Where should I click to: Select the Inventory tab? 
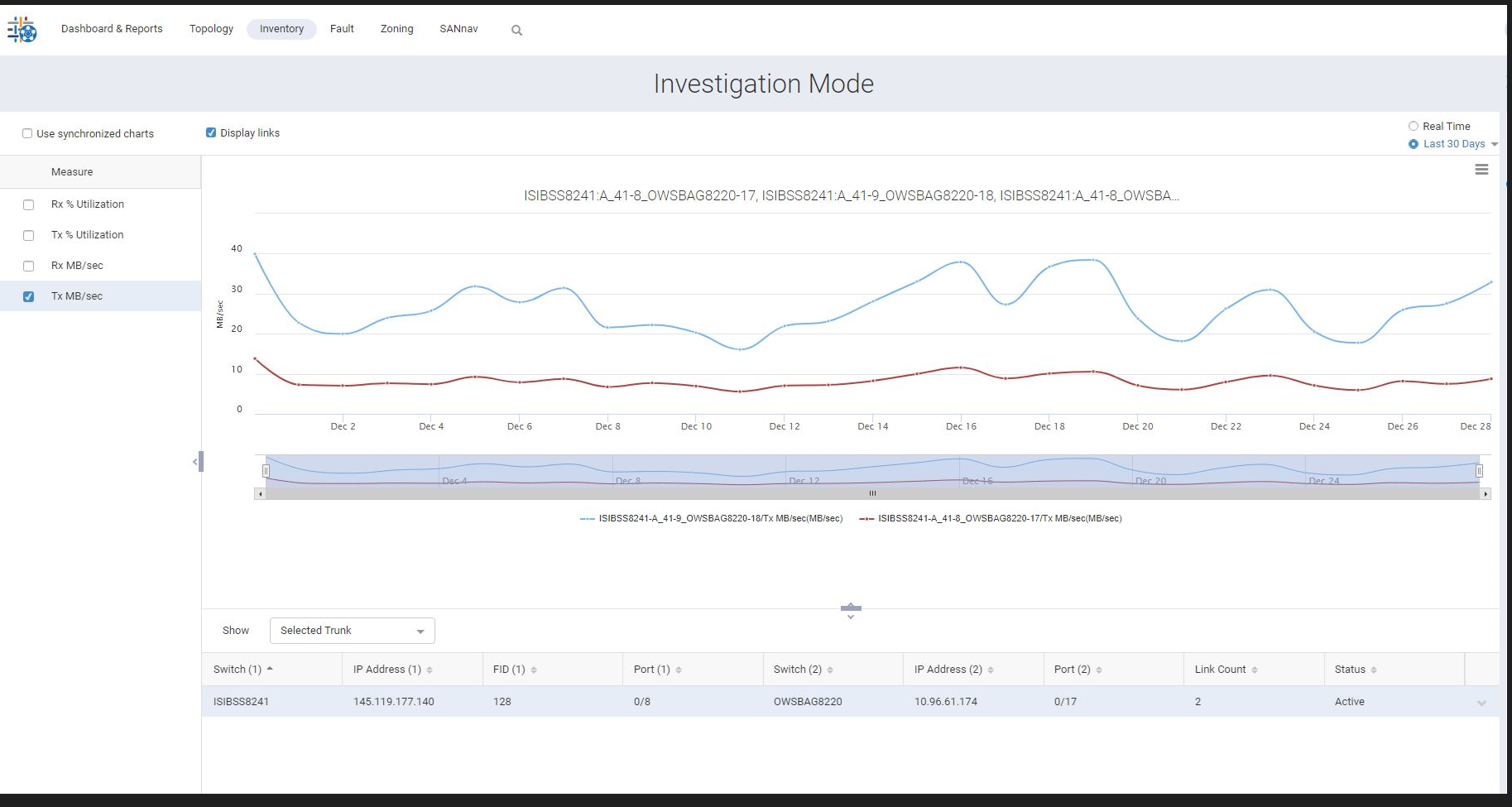(x=281, y=29)
